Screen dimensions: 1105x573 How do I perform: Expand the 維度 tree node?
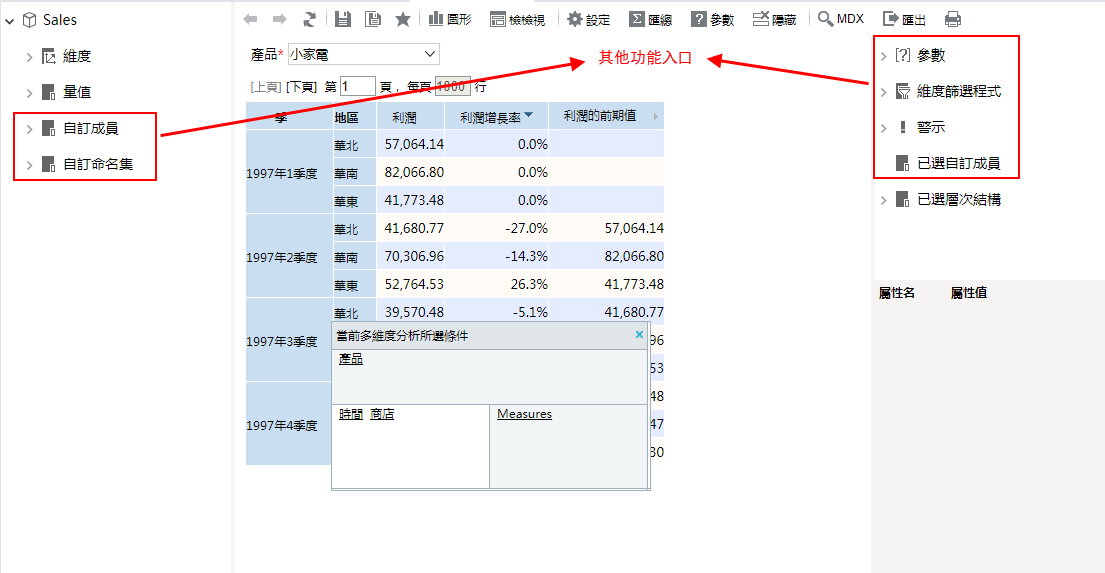tap(30, 57)
